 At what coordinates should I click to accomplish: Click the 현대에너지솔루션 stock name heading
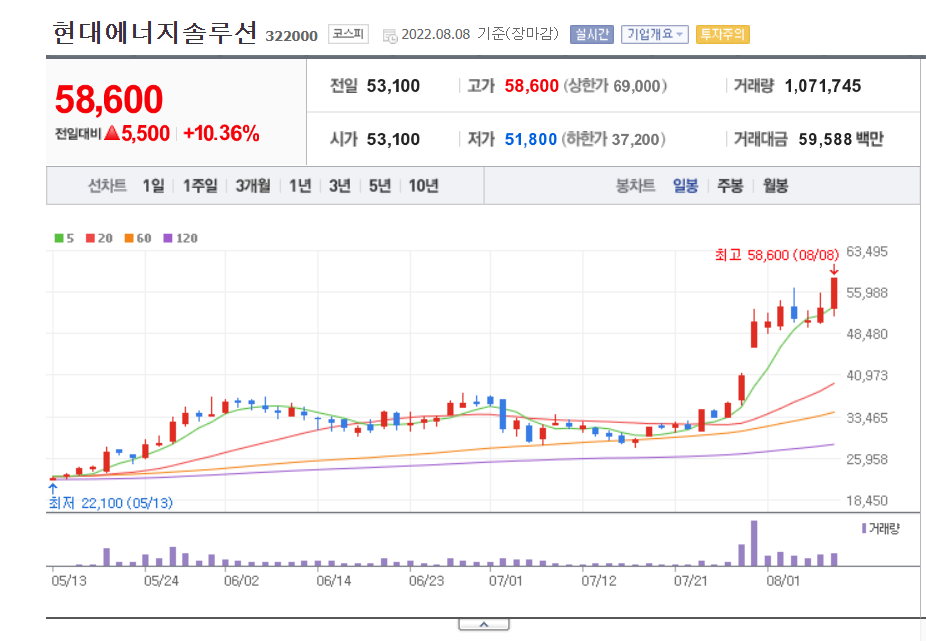pyautogui.click(x=155, y=32)
